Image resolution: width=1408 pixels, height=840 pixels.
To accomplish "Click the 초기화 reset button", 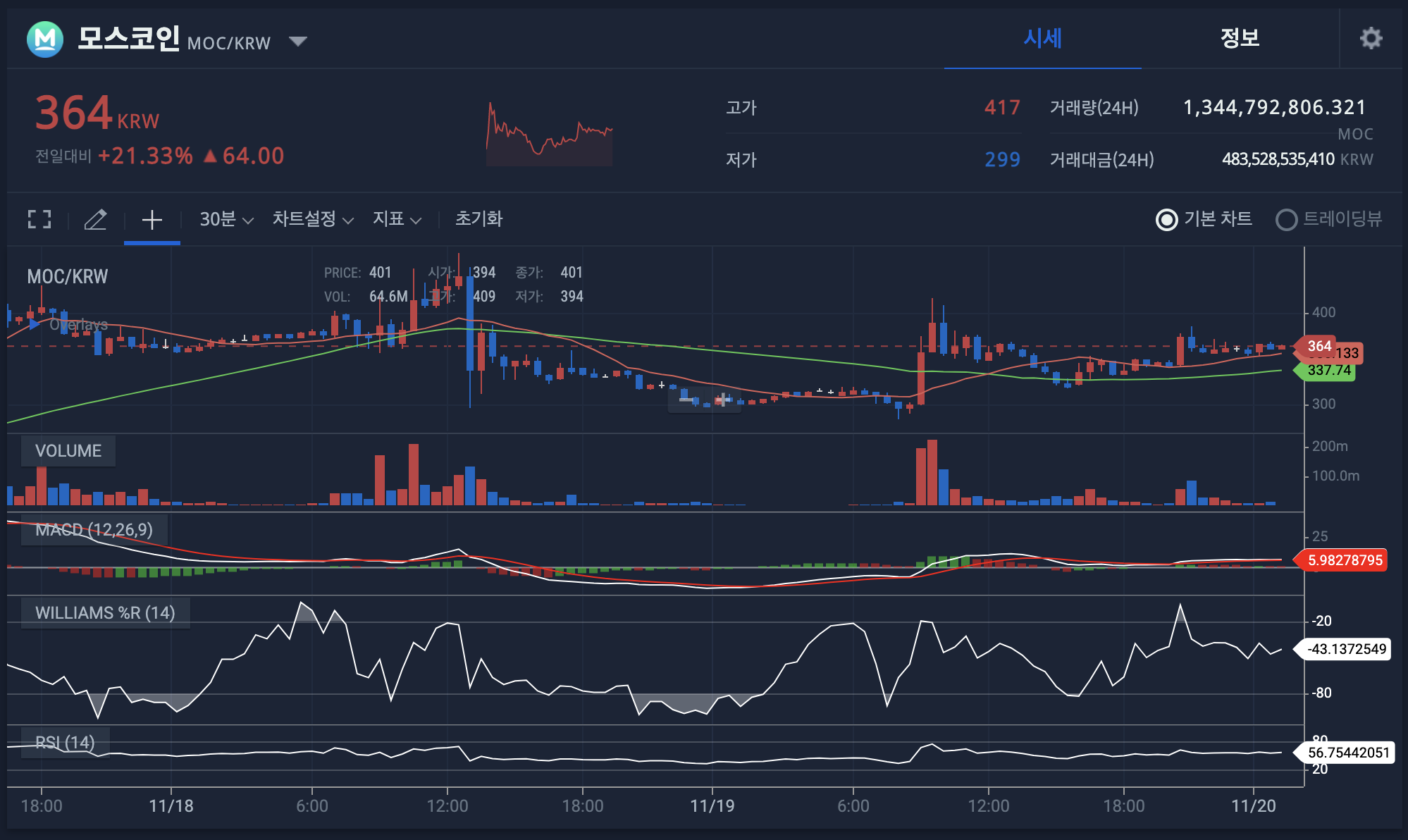I will point(478,219).
